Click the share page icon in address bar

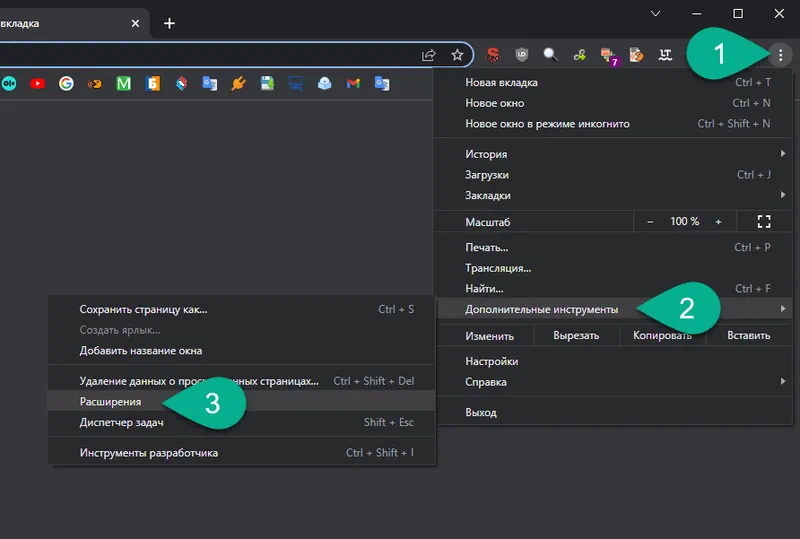pyautogui.click(x=429, y=55)
